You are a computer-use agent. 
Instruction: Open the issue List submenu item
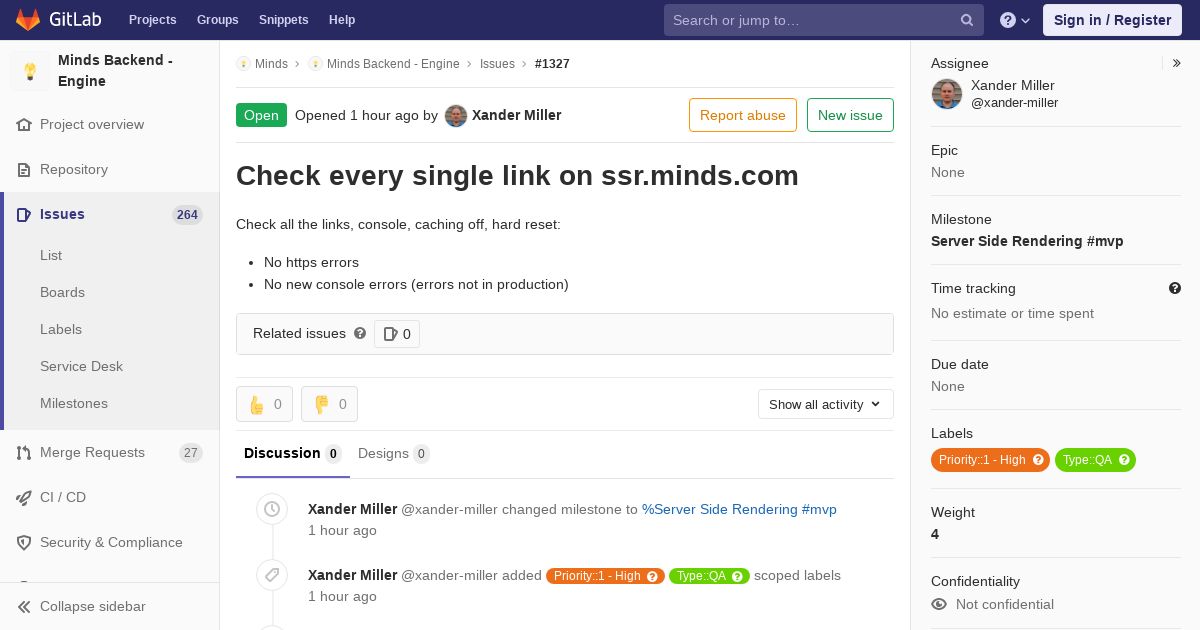51,256
